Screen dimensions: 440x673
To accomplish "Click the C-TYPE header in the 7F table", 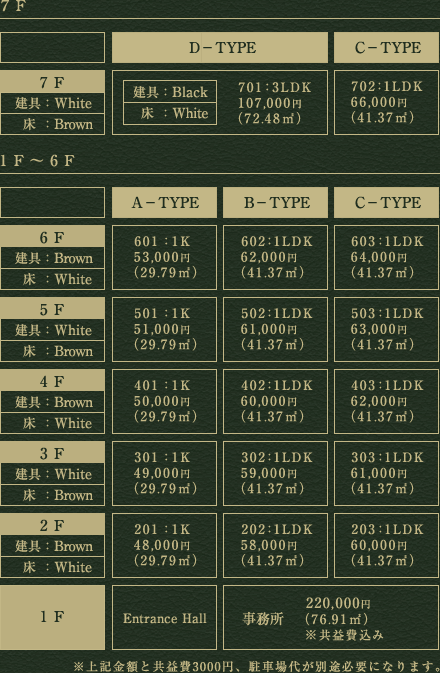I will tap(387, 48).
